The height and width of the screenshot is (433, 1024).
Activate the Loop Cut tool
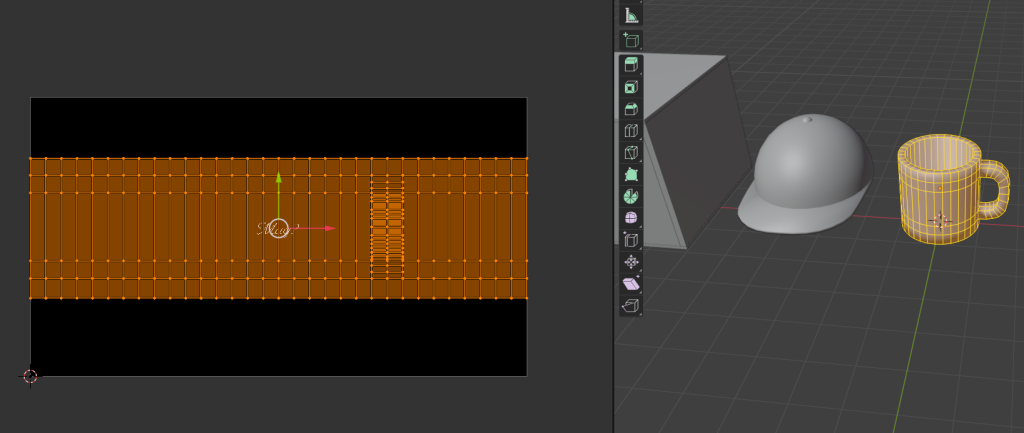[631, 131]
